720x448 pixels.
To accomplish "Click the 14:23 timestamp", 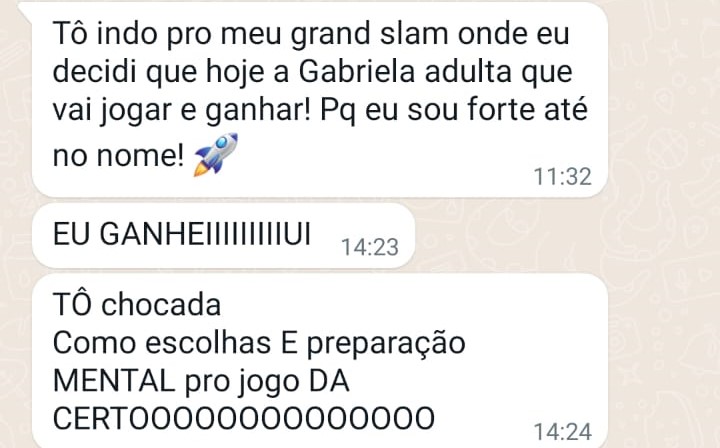I will pos(370,247).
